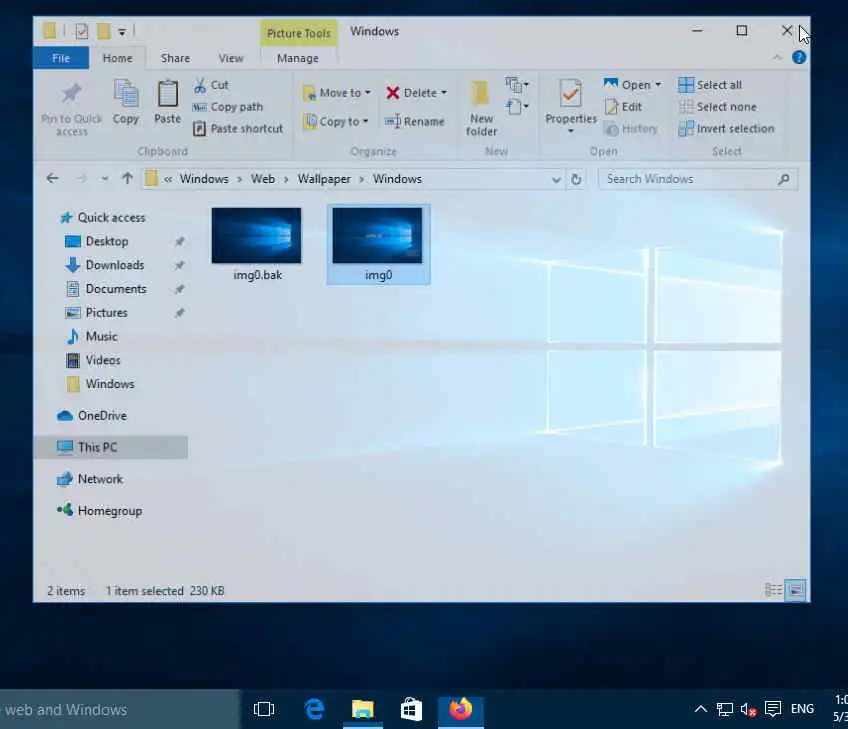Open Customize Quick Access Toolbar dropdown
The width and height of the screenshot is (848, 729).
click(x=122, y=32)
